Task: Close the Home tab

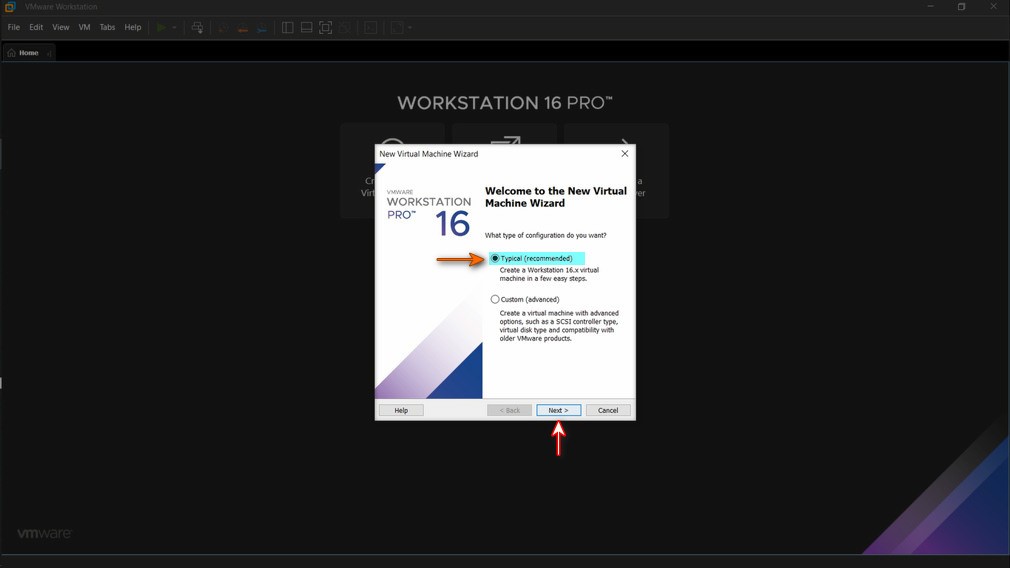Action: (50, 53)
